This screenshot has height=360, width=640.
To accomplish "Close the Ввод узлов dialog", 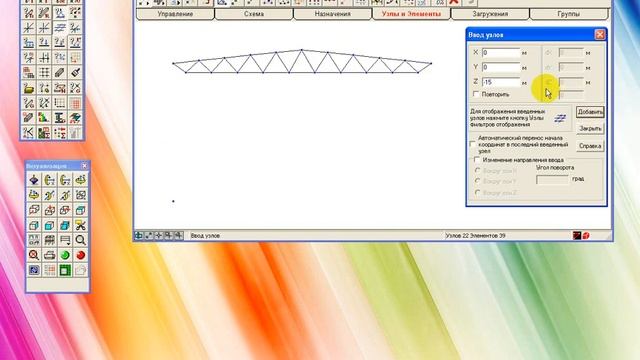I will pos(600,35).
